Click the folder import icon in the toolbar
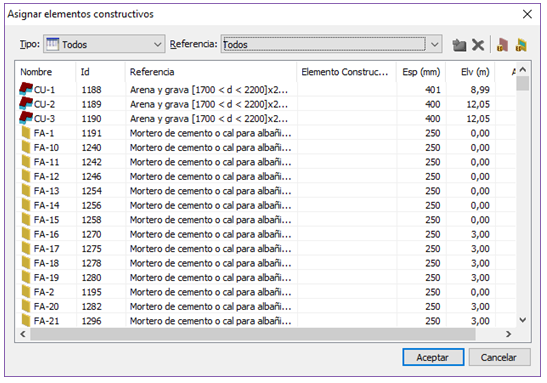Image resolution: width=547 pixels, height=383 pixels. coord(459,45)
